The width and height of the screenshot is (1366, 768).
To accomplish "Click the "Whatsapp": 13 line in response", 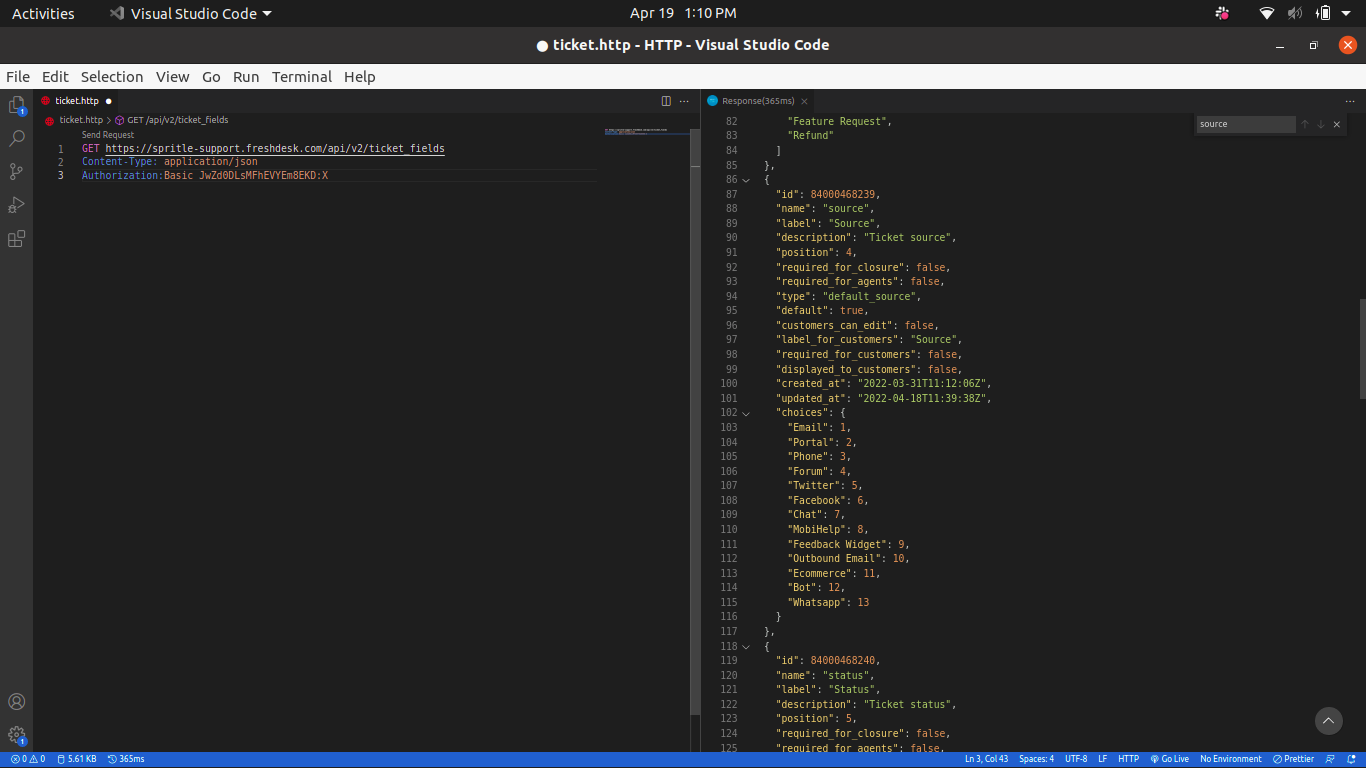I will (x=828, y=603).
